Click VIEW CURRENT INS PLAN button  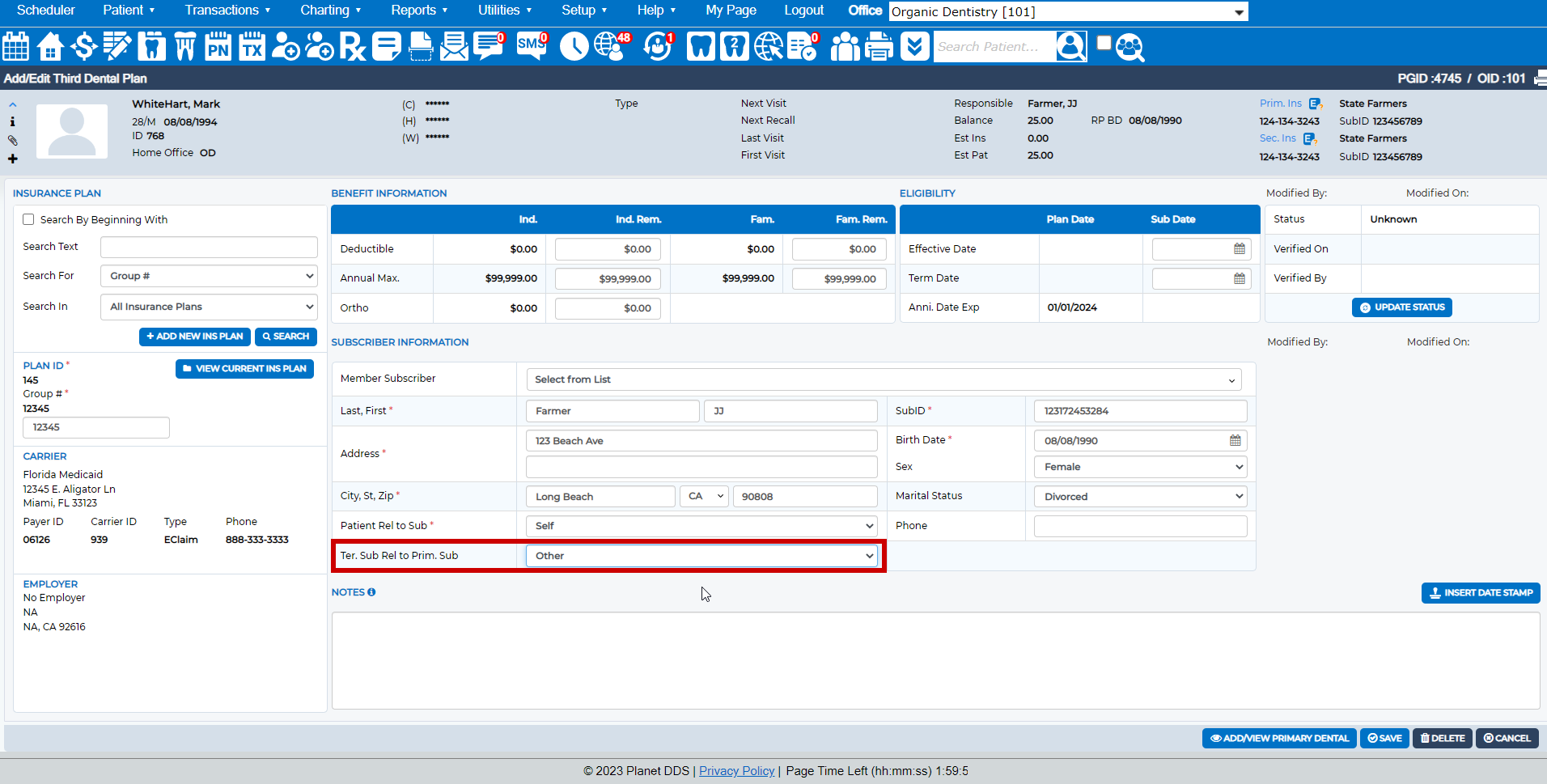[x=244, y=369]
